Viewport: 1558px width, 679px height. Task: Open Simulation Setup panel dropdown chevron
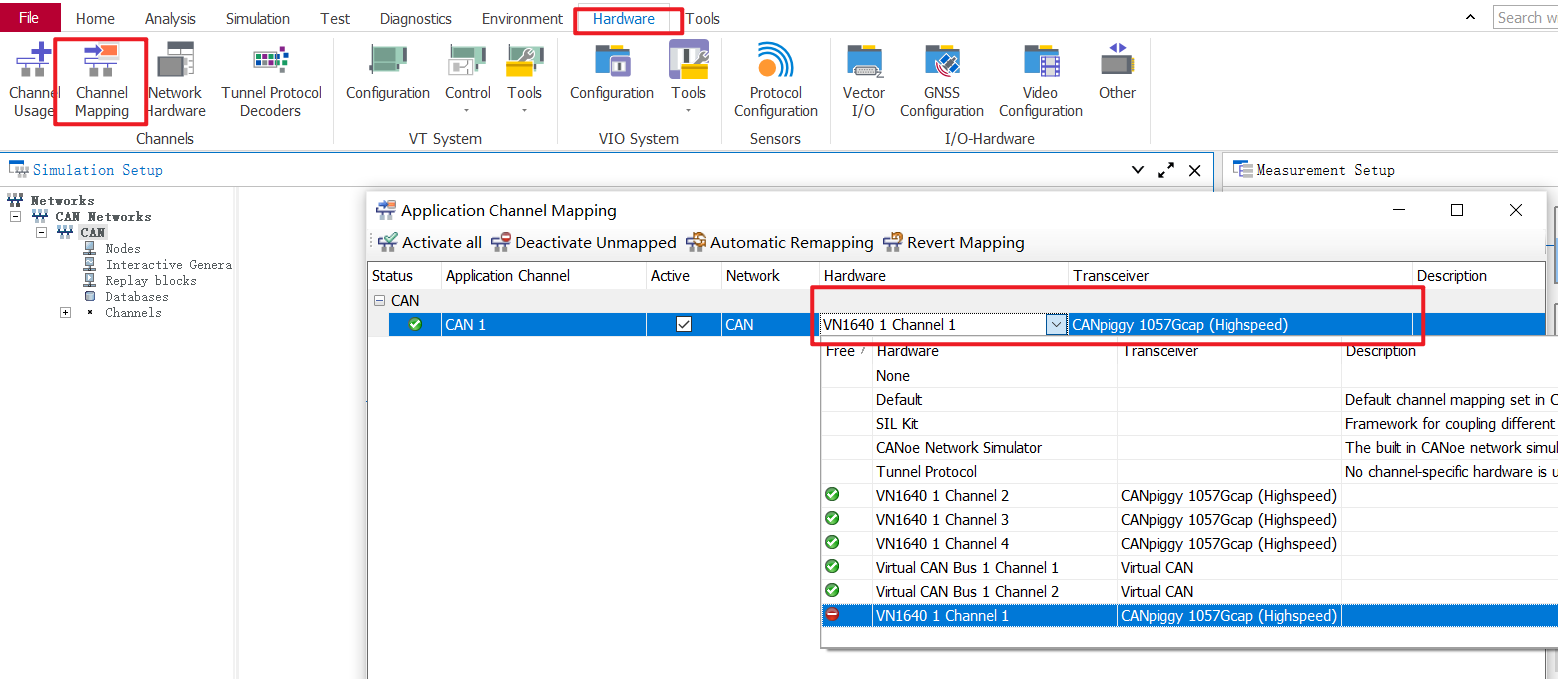click(x=1137, y=170)
